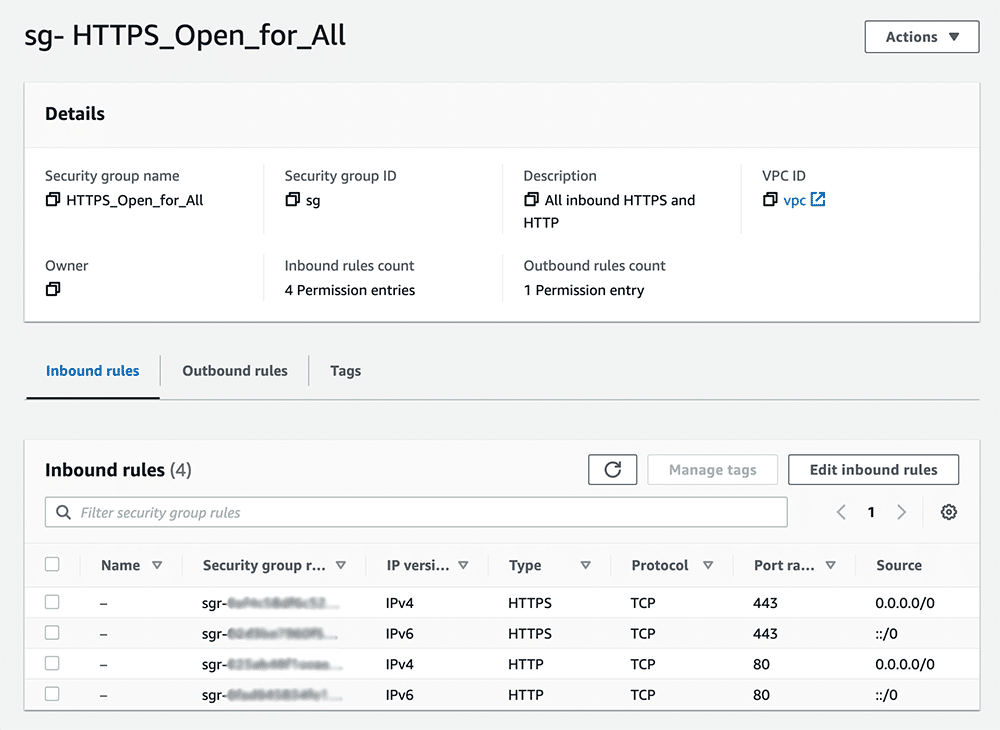This screenshot has width=1000, height=730.
Task: Open table preferences gear icon
Action: tap(949, 512)
